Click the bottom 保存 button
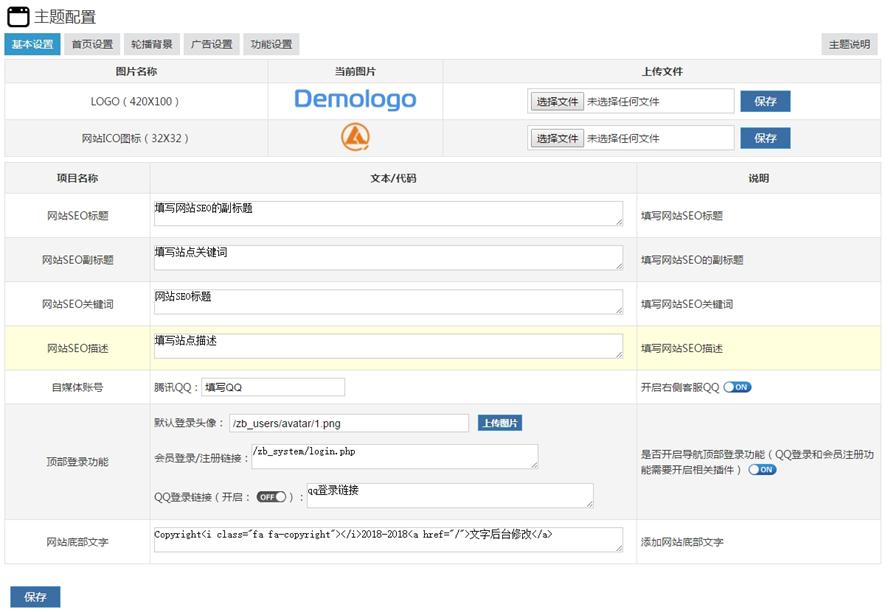 33,596
